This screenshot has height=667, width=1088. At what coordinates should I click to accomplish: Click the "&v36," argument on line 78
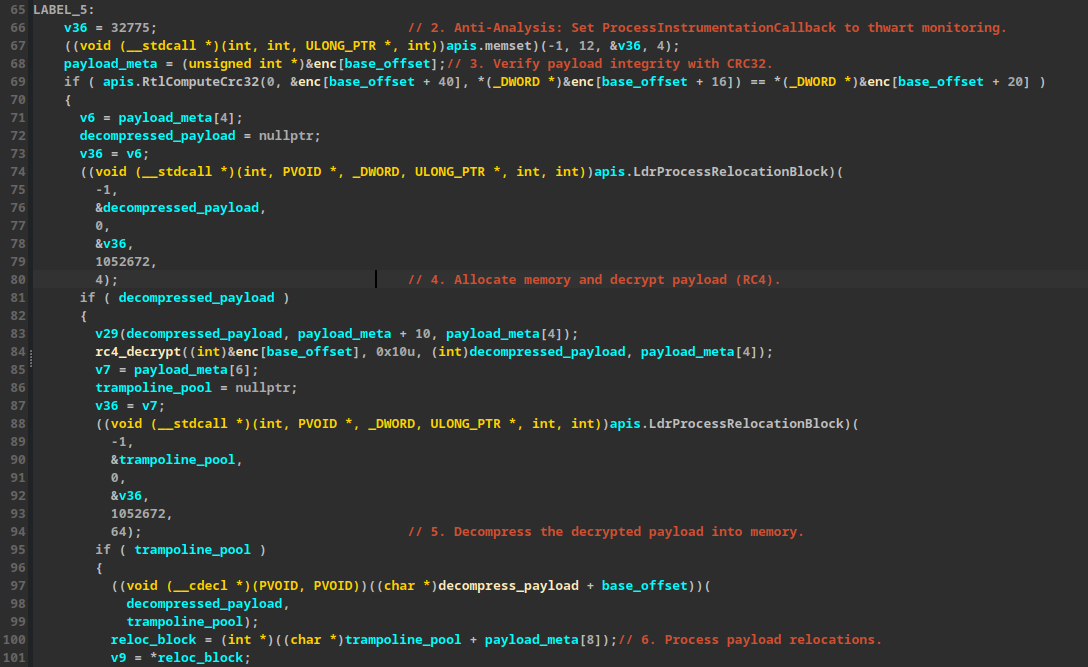[114, 244]
